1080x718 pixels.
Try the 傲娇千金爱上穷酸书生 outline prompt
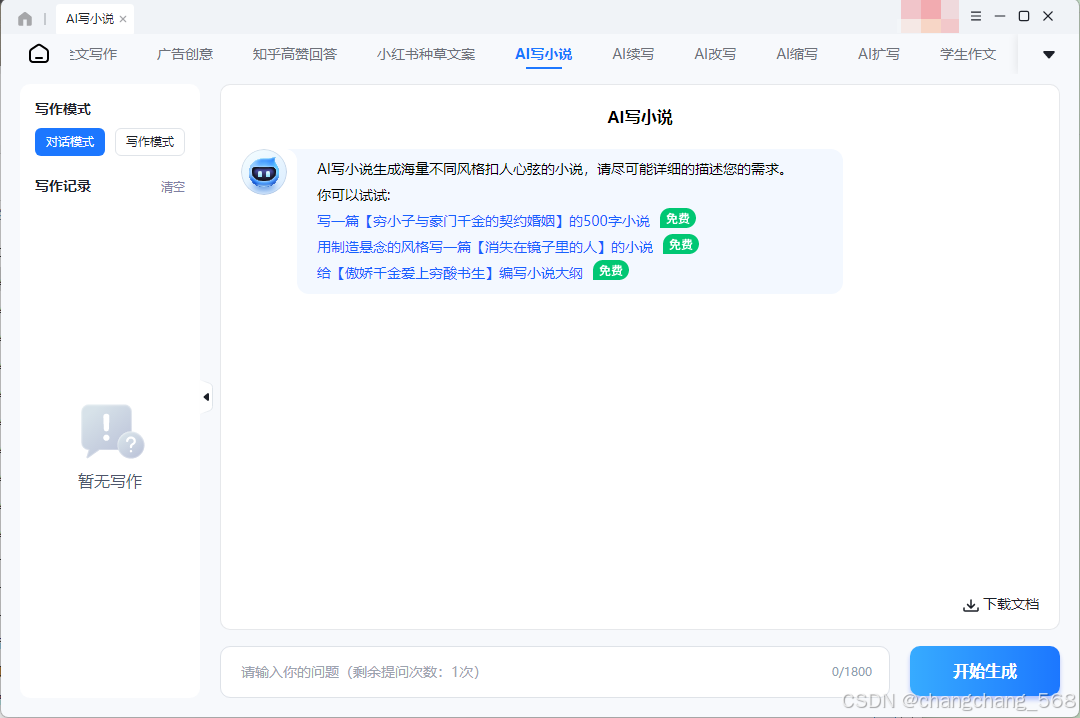click(x=450, y=273)
